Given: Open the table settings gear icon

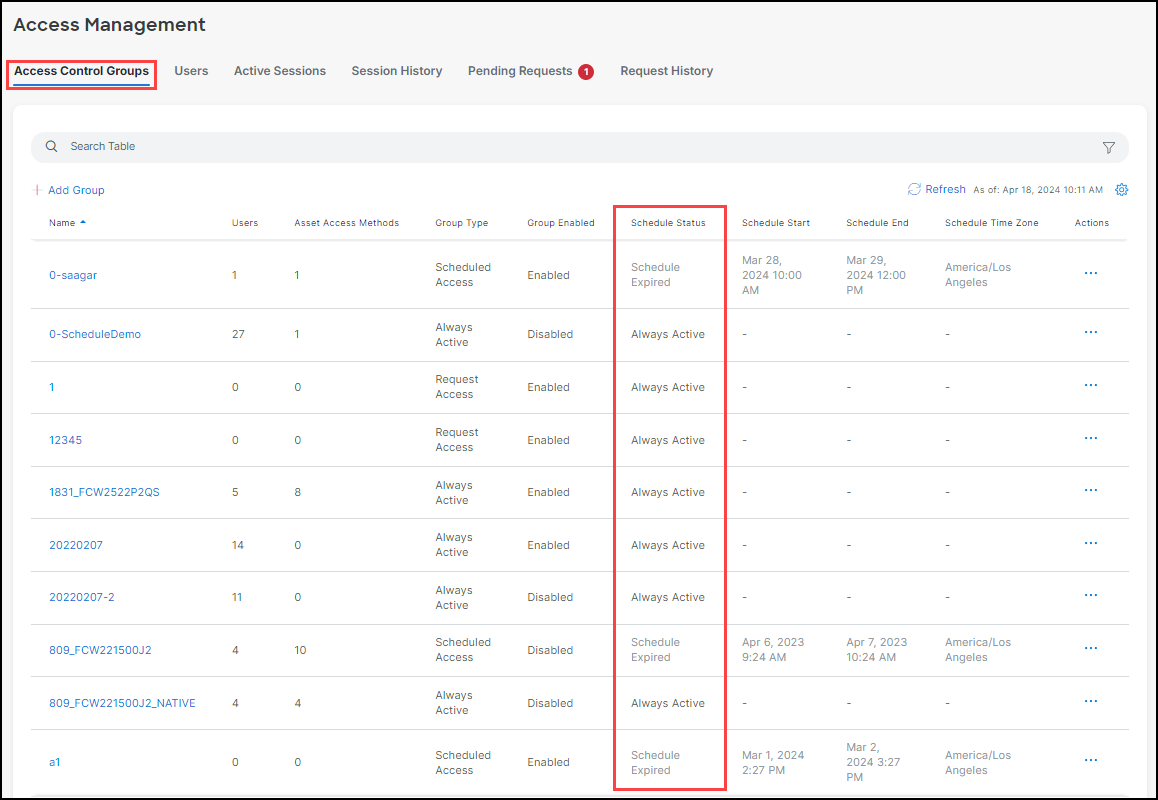Looking at the screenshot, I should 1121,189.
